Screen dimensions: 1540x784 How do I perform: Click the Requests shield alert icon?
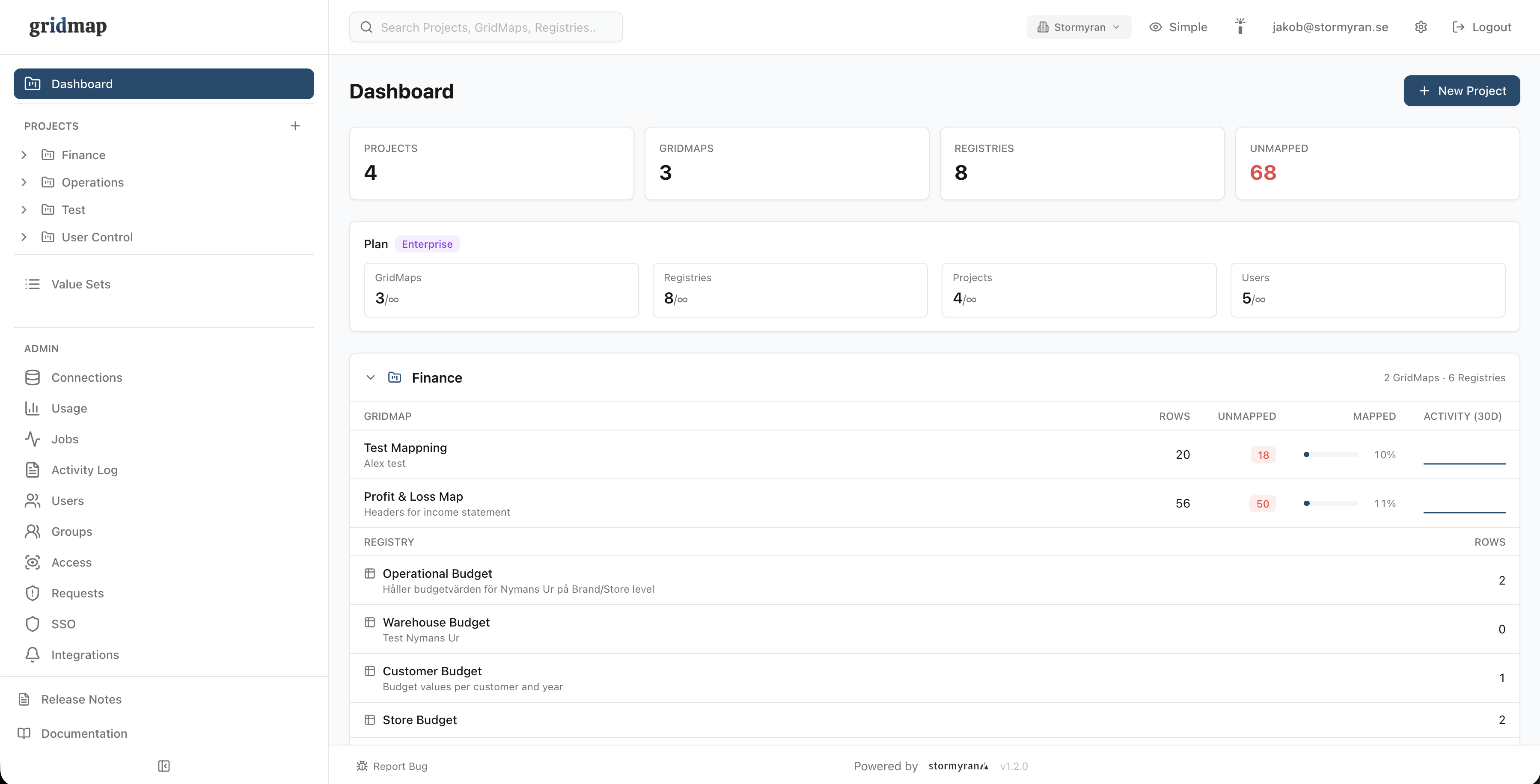[32, 594]
